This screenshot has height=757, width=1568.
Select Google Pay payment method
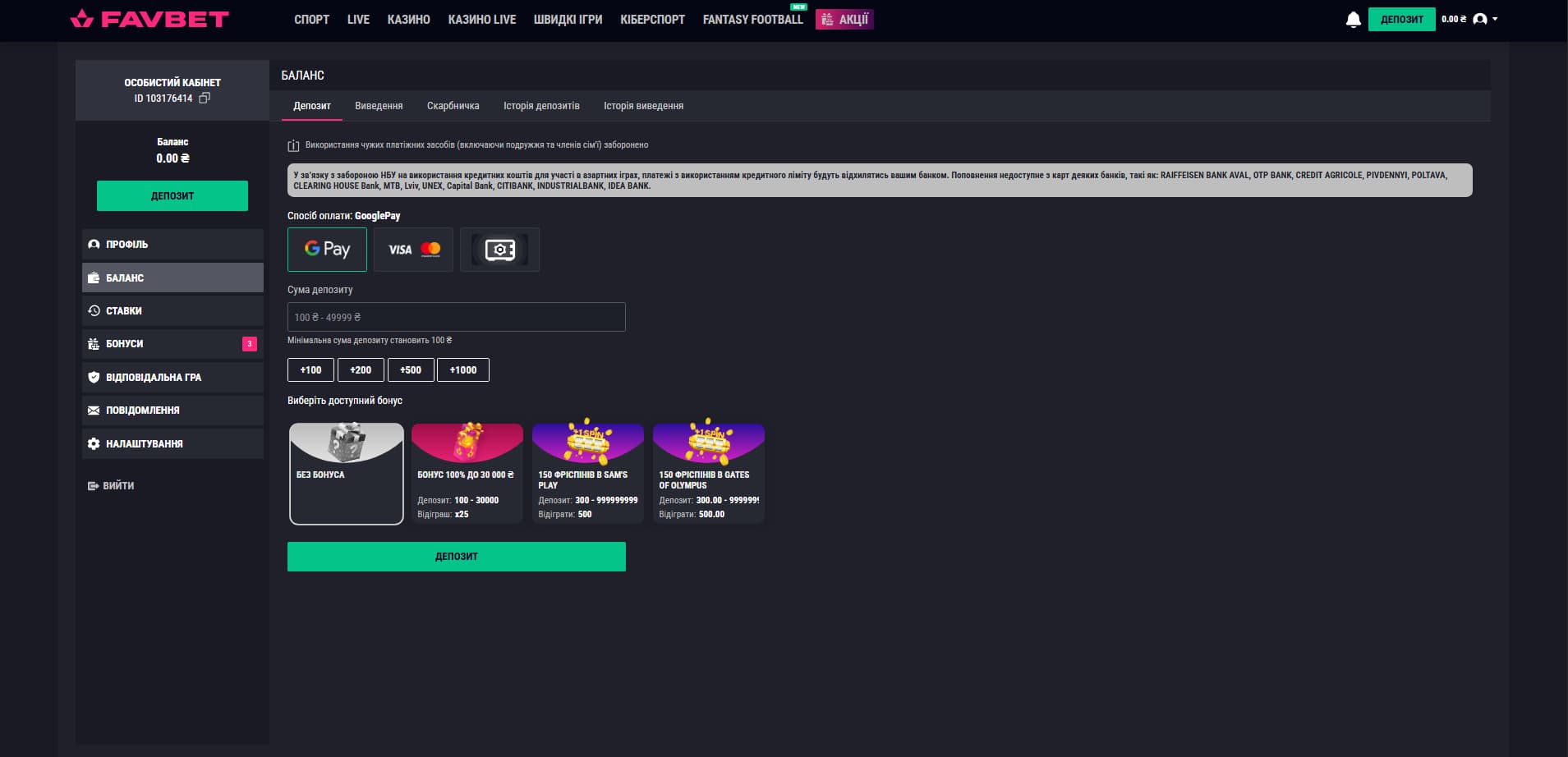[327, 250]
